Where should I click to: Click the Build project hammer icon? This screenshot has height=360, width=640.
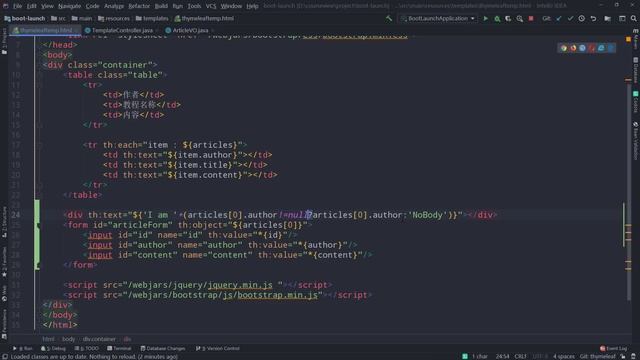click(389, 18)
